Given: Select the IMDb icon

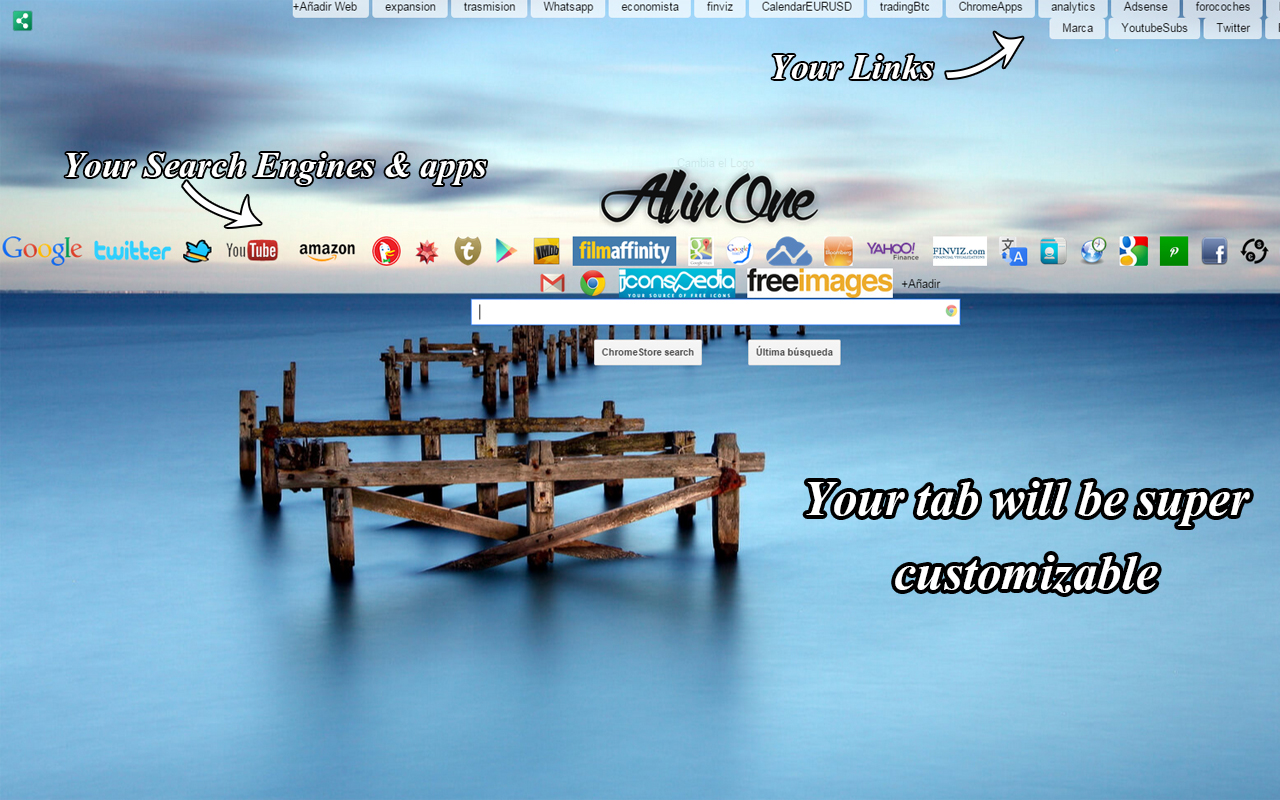Looking at the screenshot, I should click(546, 251).
